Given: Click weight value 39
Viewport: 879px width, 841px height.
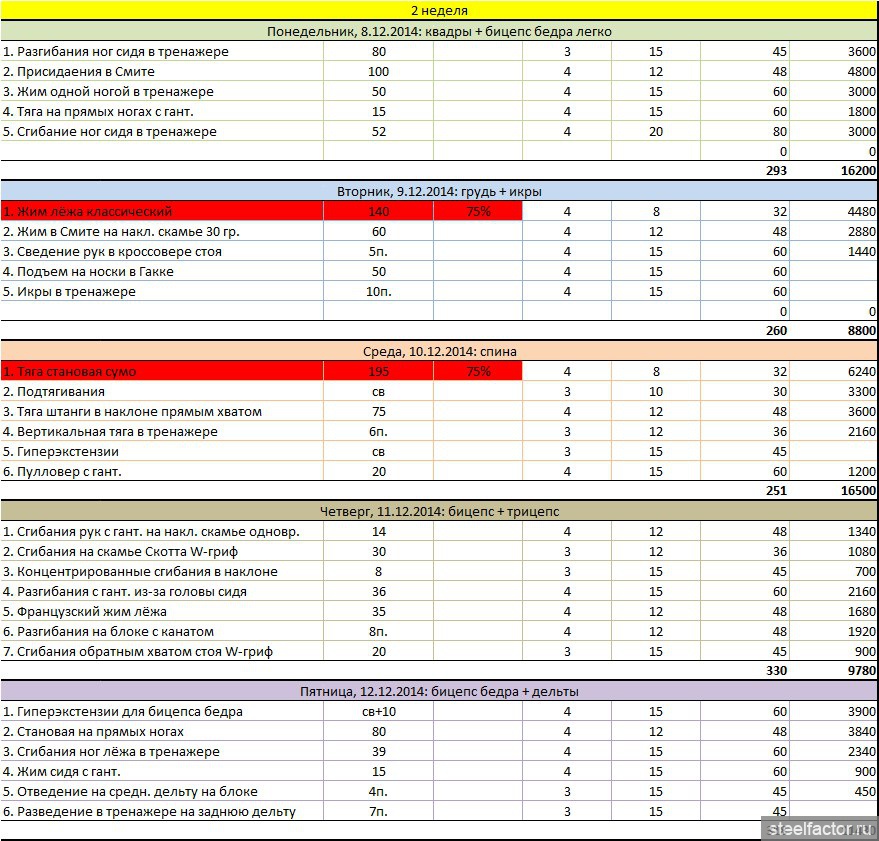Looking at the screenshot, I should [378, 752].
